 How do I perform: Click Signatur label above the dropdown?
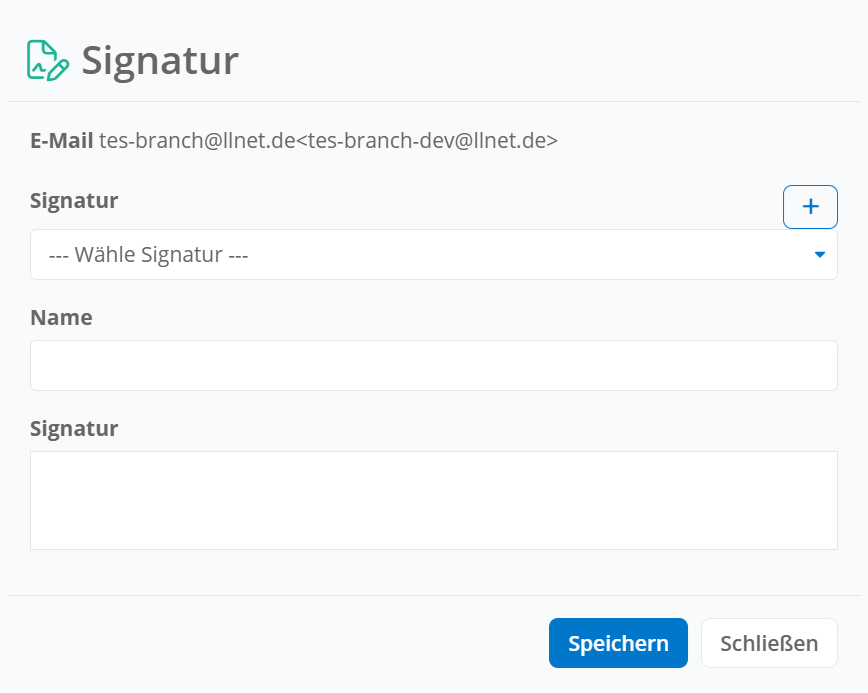pyautogui.click(x=74, y=200)
